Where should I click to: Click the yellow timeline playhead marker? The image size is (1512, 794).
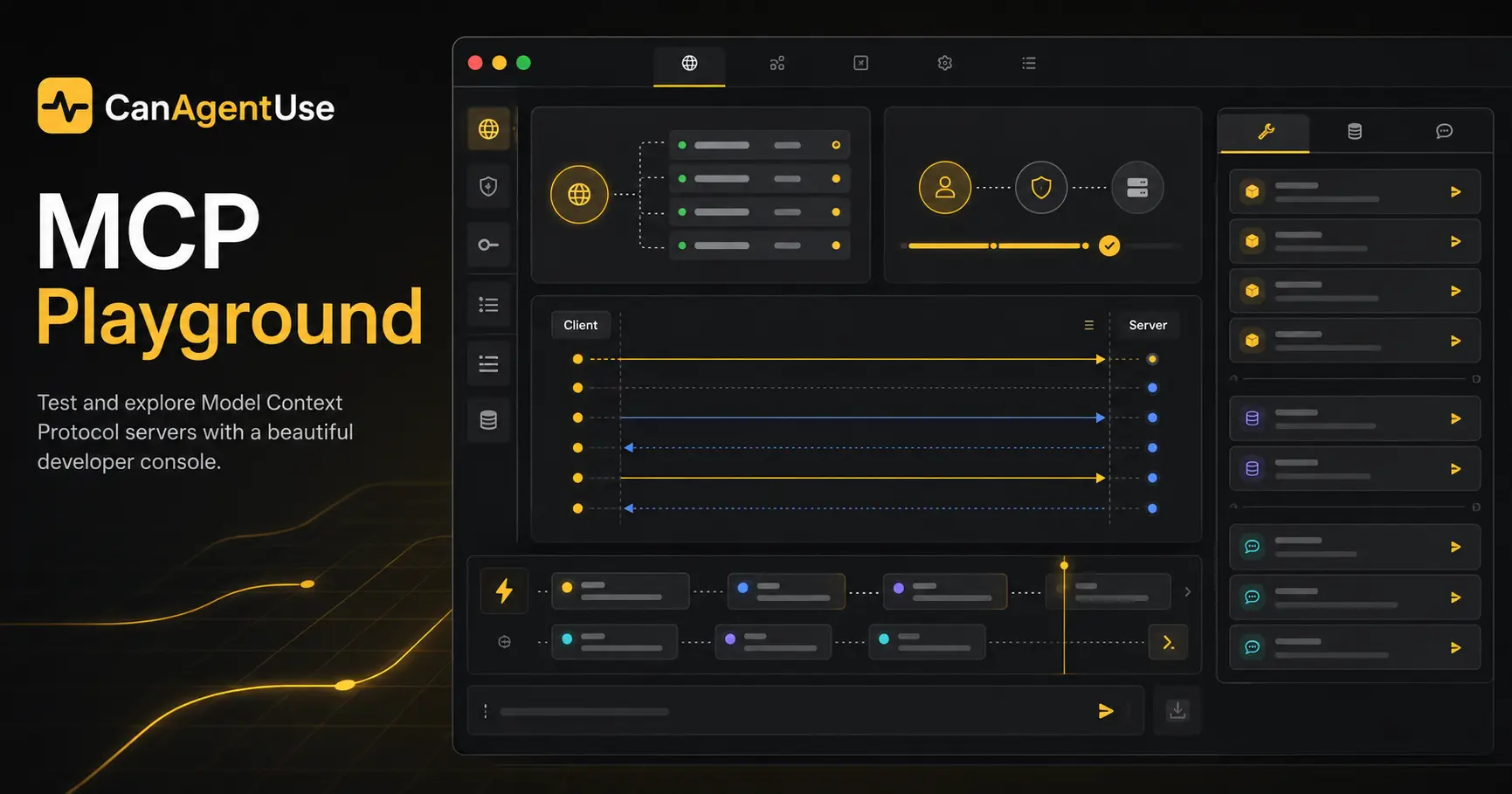click(1064, 565)
